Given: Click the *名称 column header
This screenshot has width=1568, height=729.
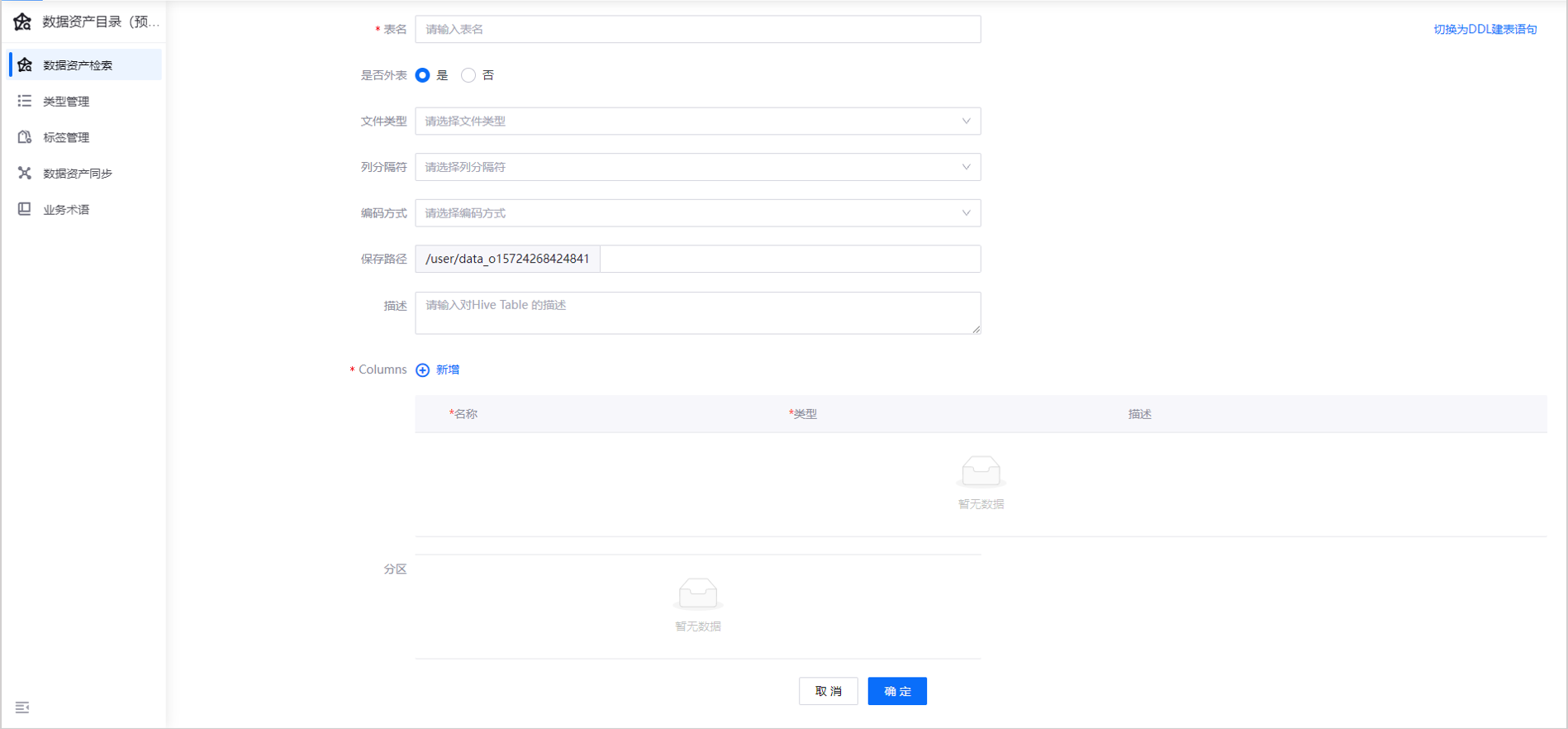Looking at the screenshot, I should point(463,414).
